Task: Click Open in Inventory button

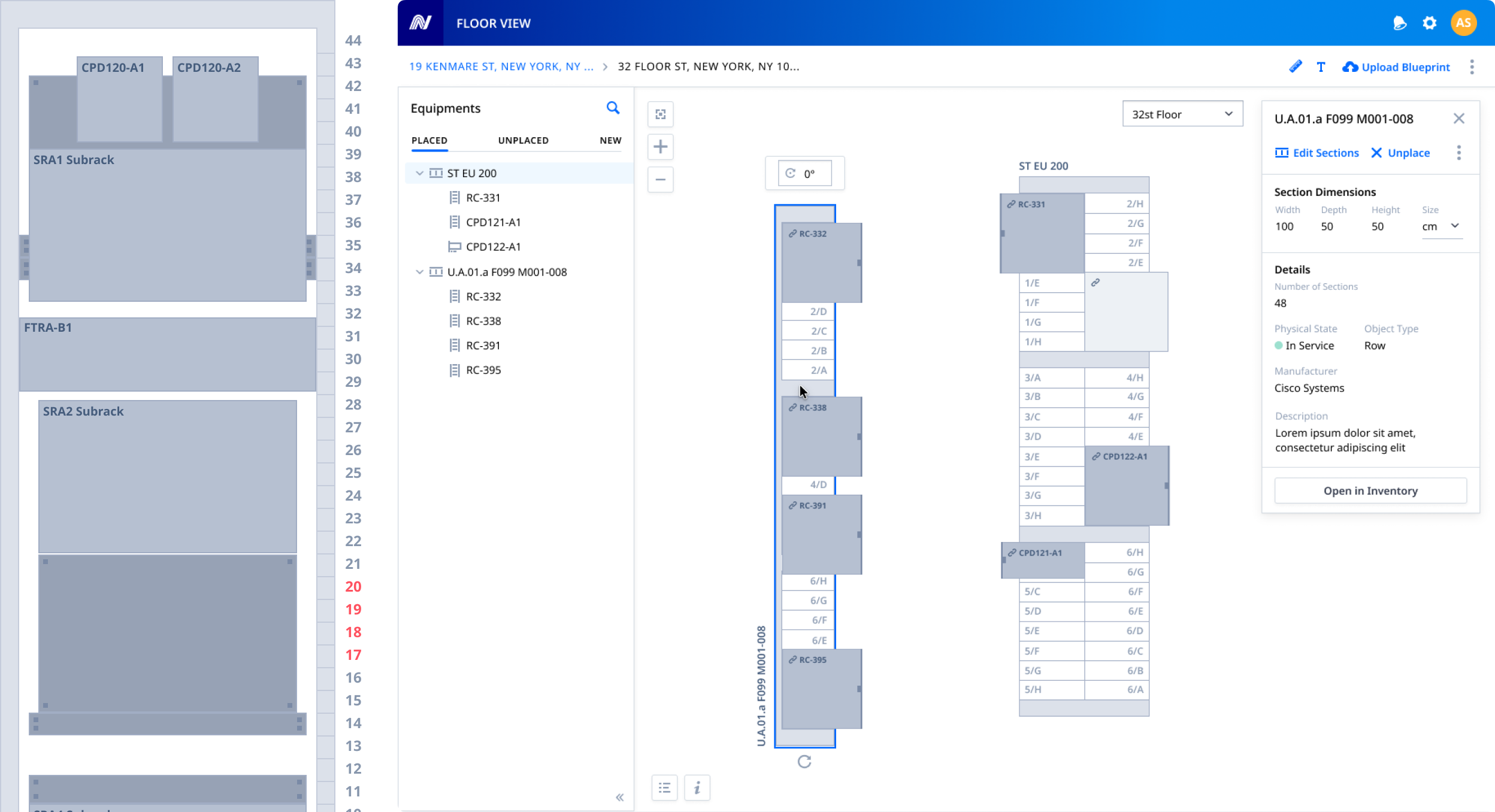Action: (x=1370, y=490)
